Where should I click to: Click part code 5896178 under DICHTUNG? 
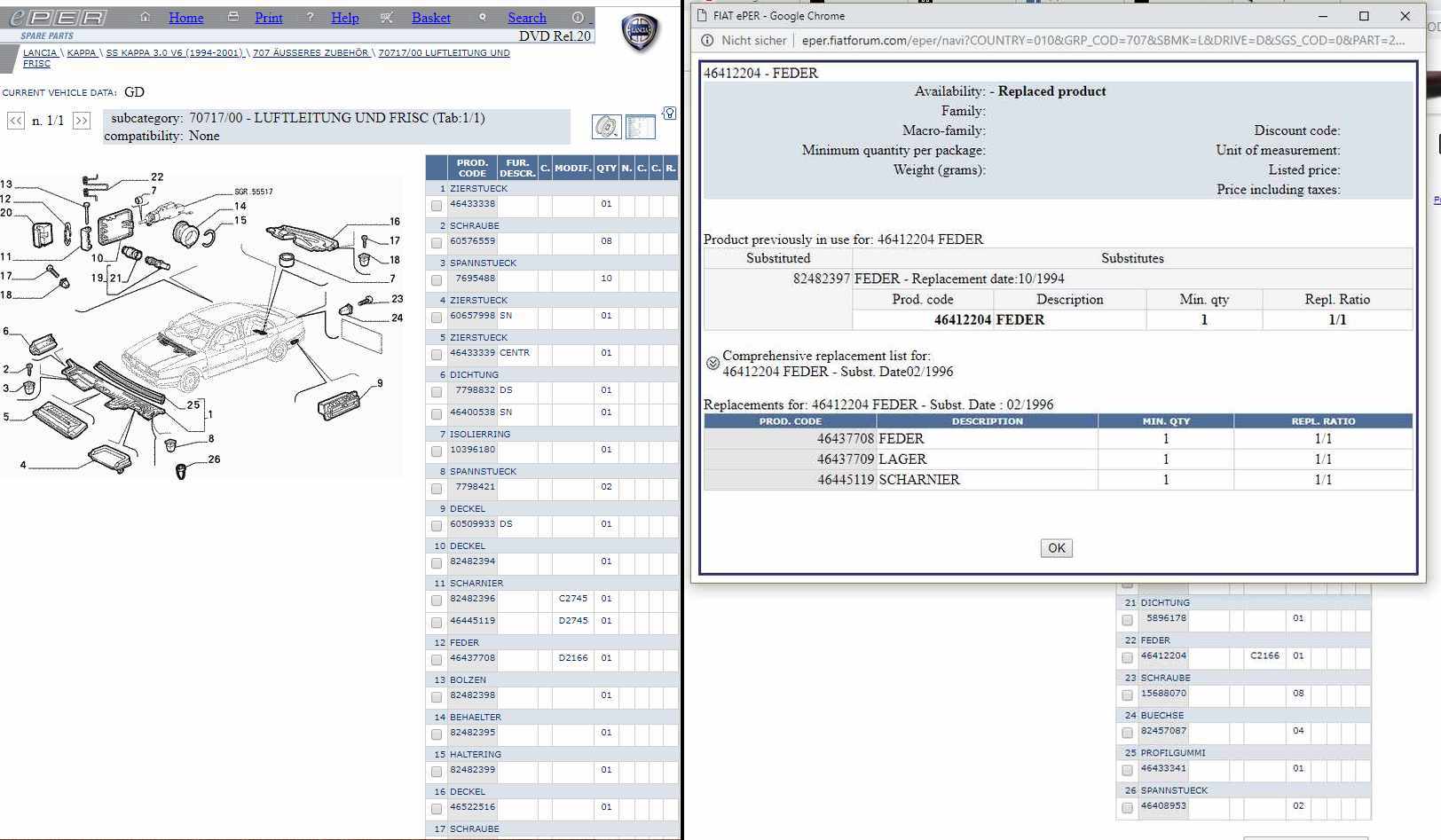1166,618
